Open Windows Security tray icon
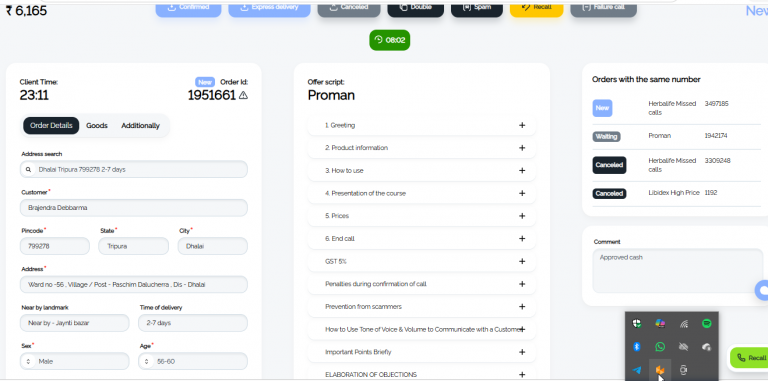The height and width of the screenshot is (381, 768). tap(637, 323)
